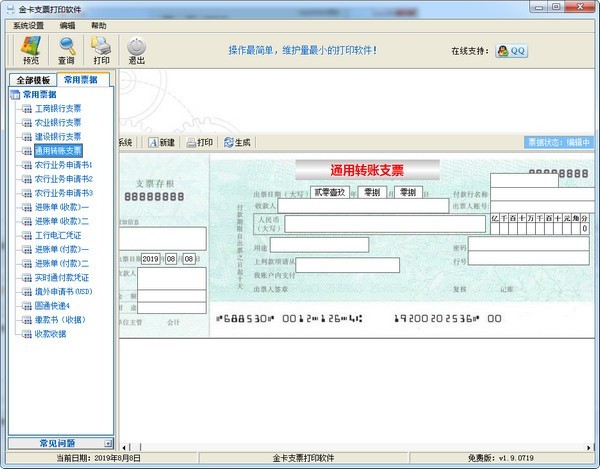Viewport: 600px width, 469px height.
Task: Open the 帮助 menu
Action: coord(98,25)
